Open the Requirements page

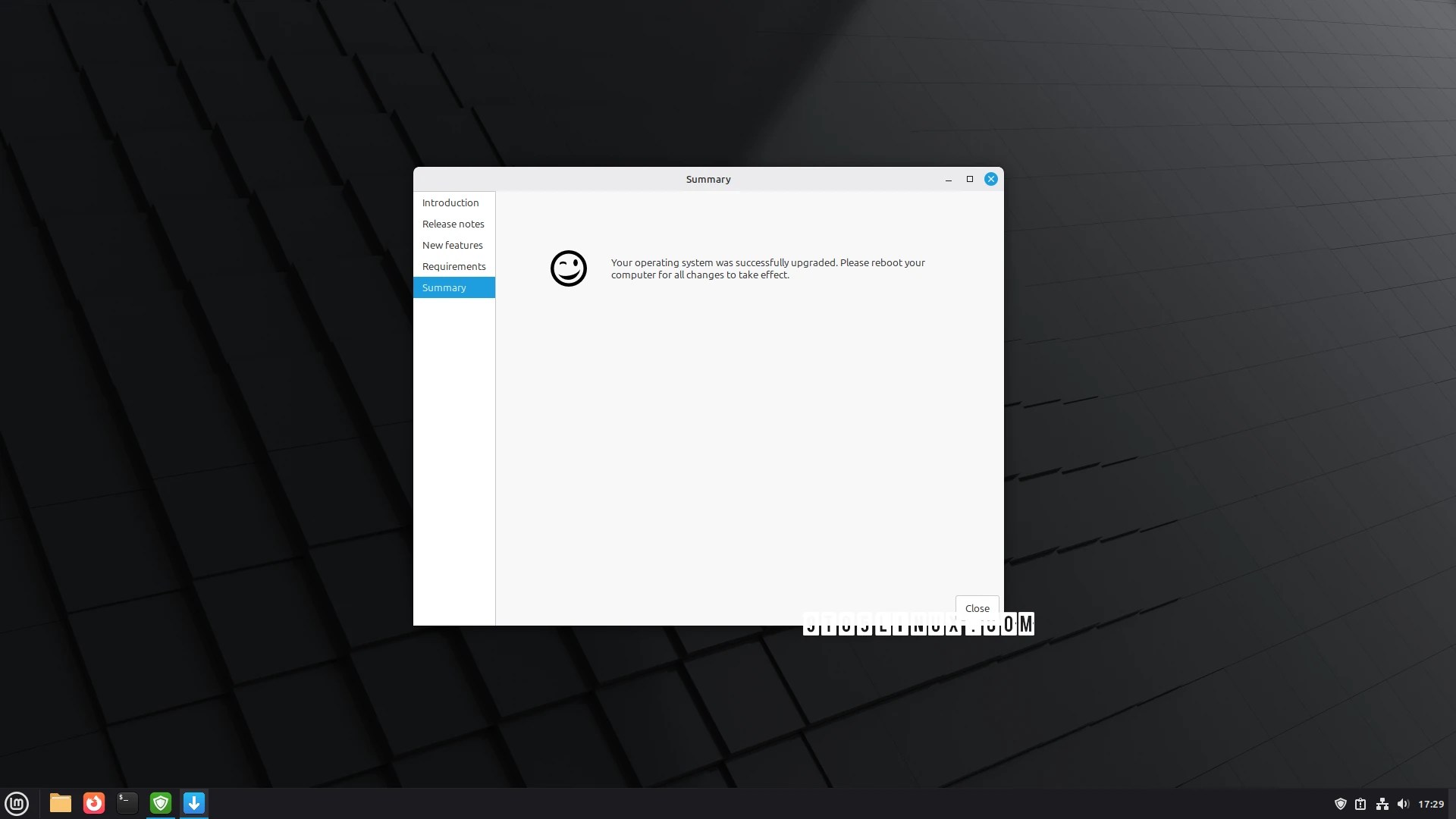point(453,266)
